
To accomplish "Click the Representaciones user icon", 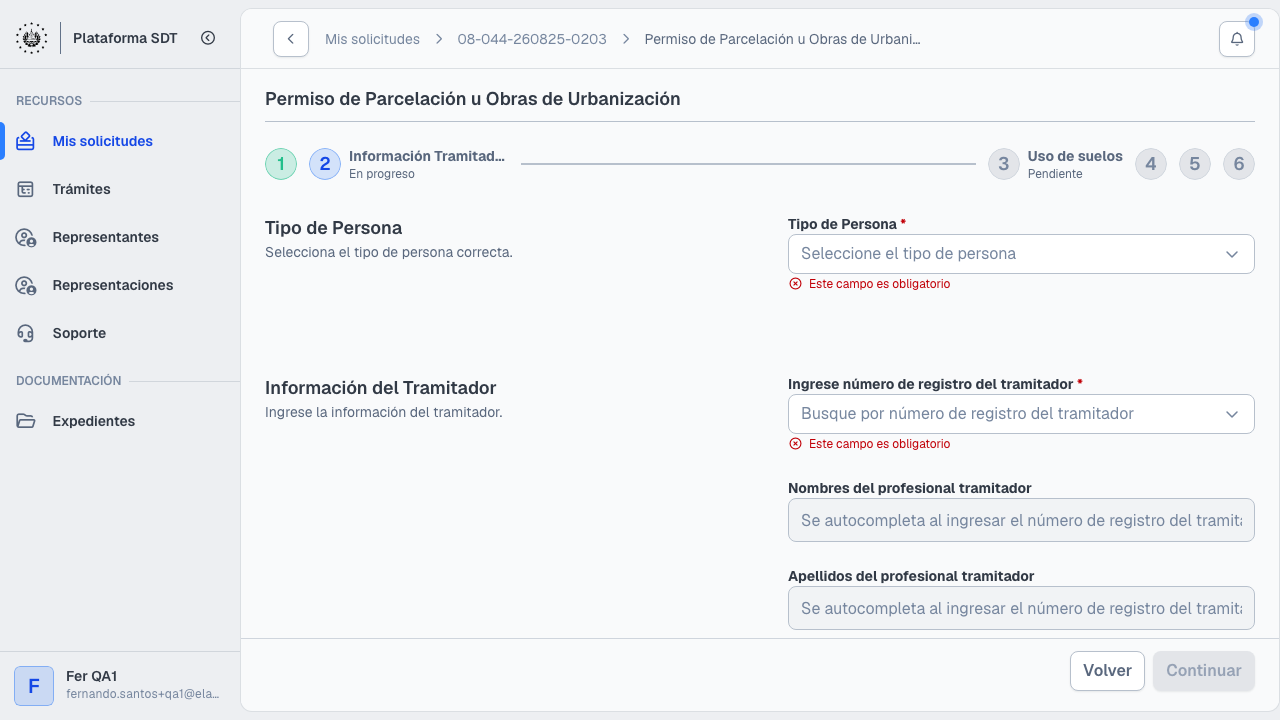I will [x=26, y=285].
